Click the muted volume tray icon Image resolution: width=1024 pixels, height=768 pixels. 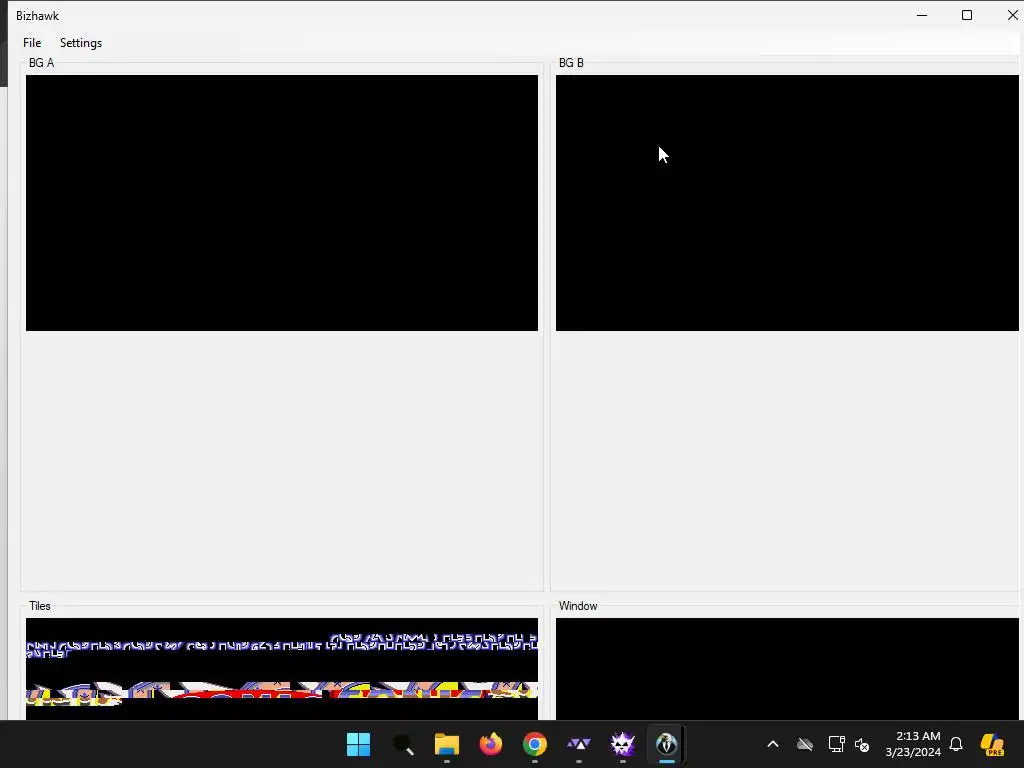coord(862,744)
